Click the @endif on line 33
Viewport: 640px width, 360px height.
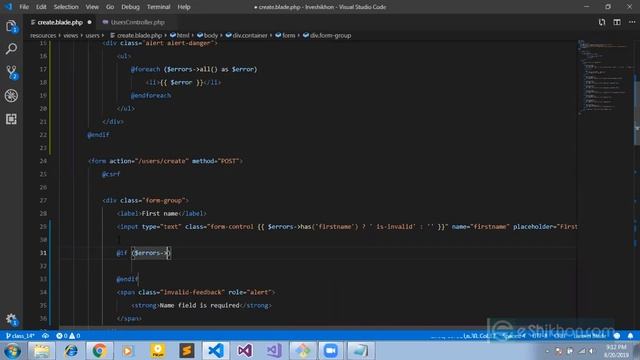tap(127, 279)
